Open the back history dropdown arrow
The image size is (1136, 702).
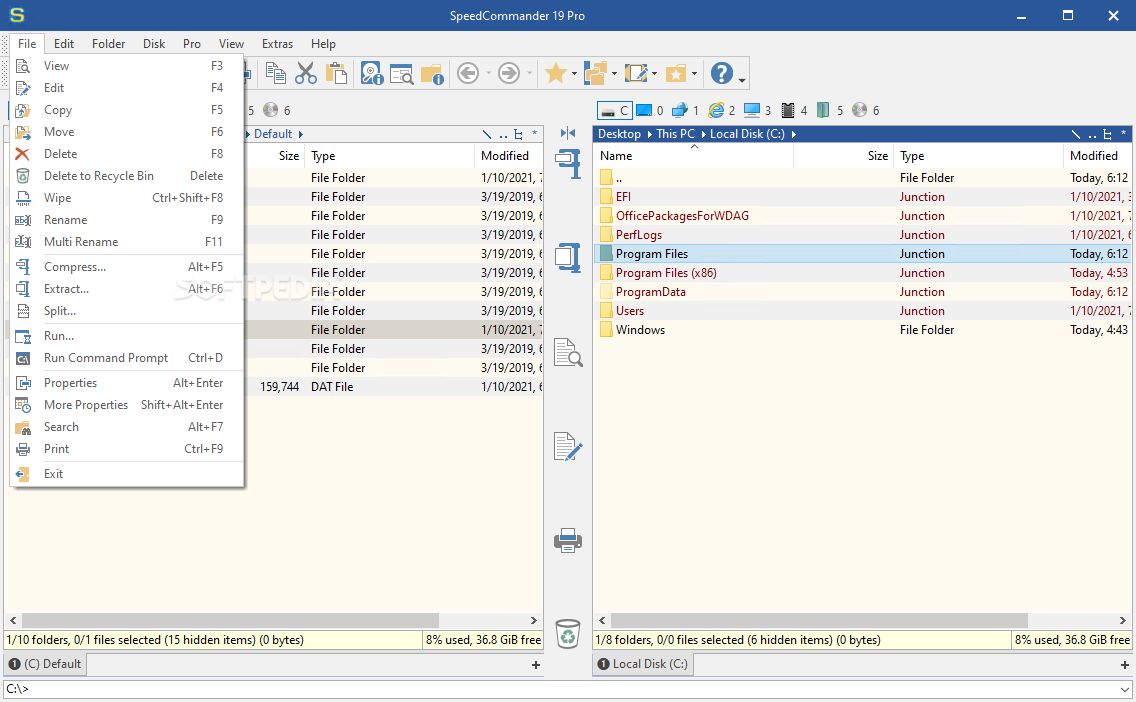[x=488, y=73]
